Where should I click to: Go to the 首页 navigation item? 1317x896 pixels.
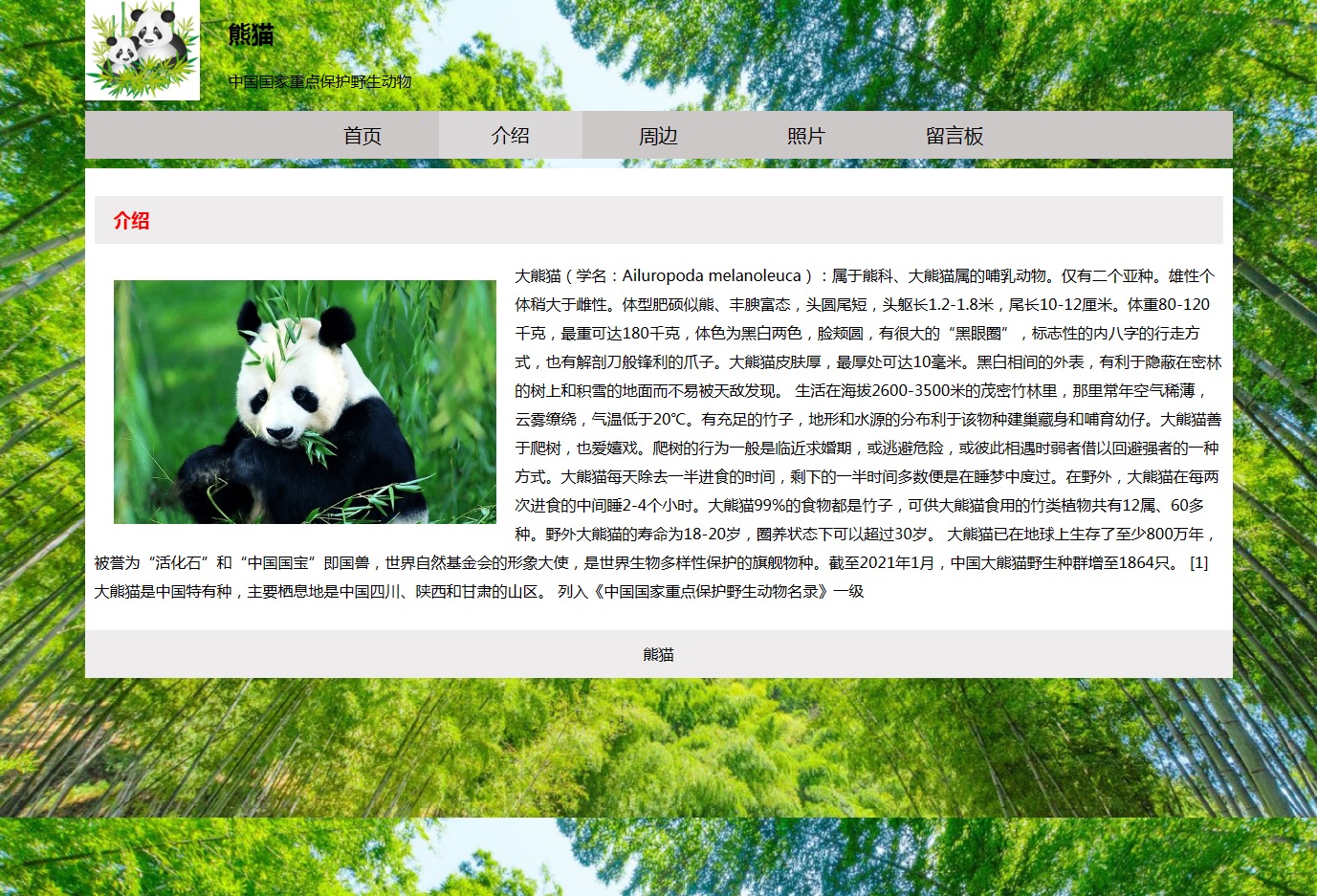point(362,136)
